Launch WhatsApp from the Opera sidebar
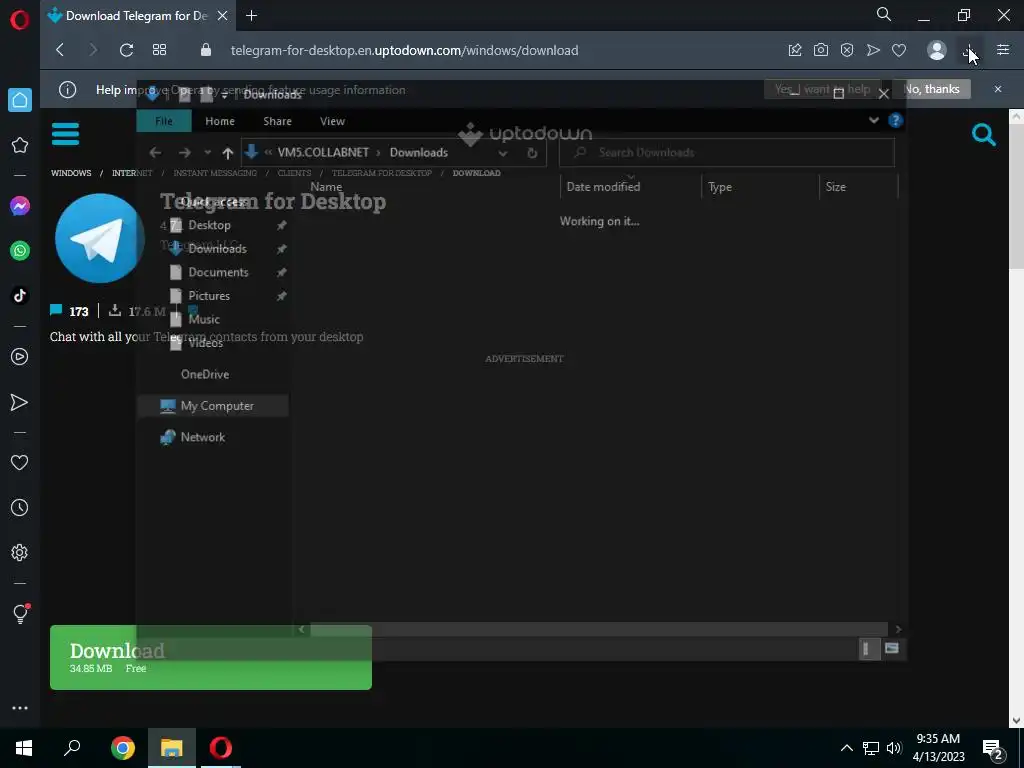 tap(20, 251)
